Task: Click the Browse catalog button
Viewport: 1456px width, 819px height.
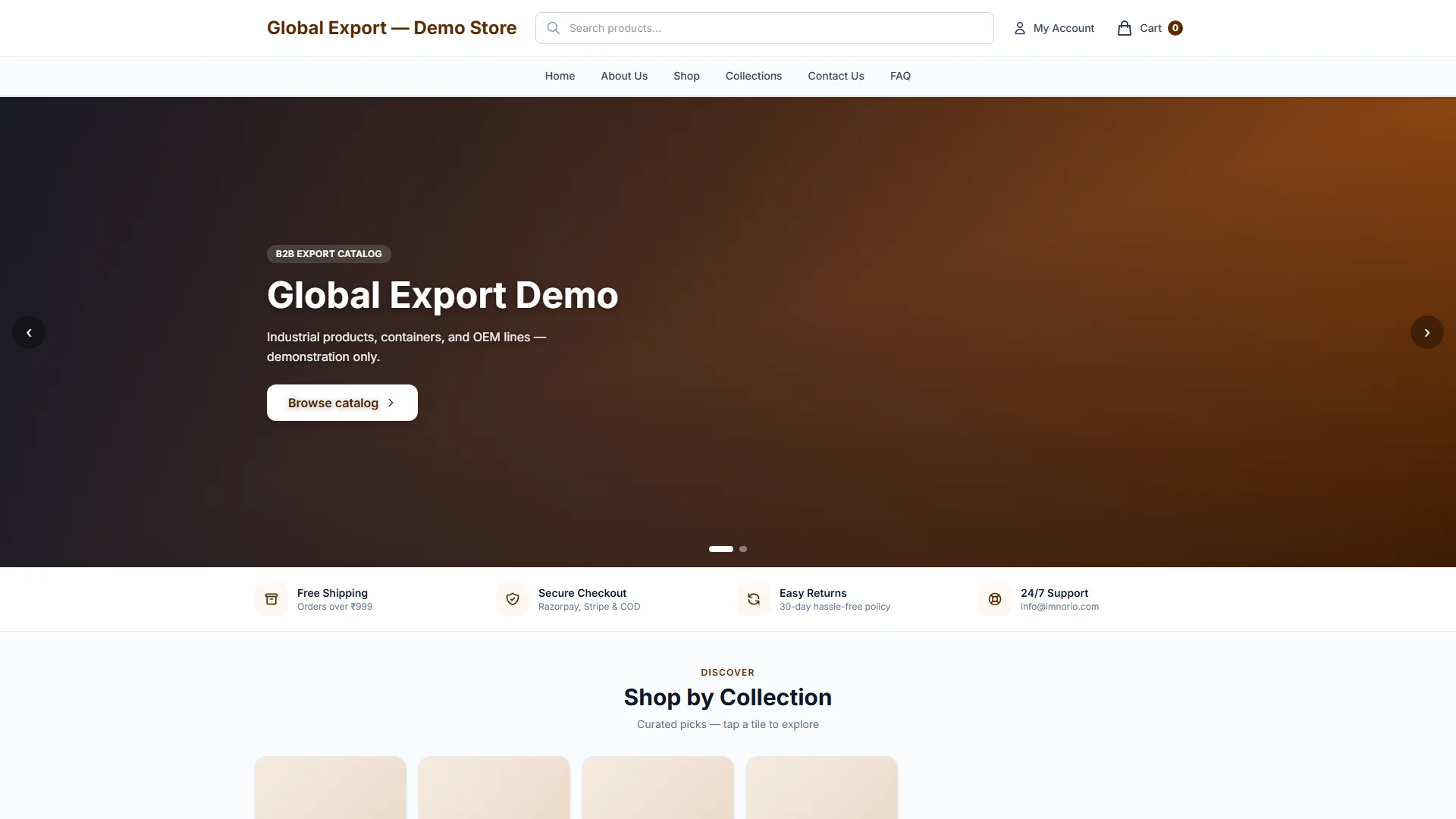Action: coord(342,403)
